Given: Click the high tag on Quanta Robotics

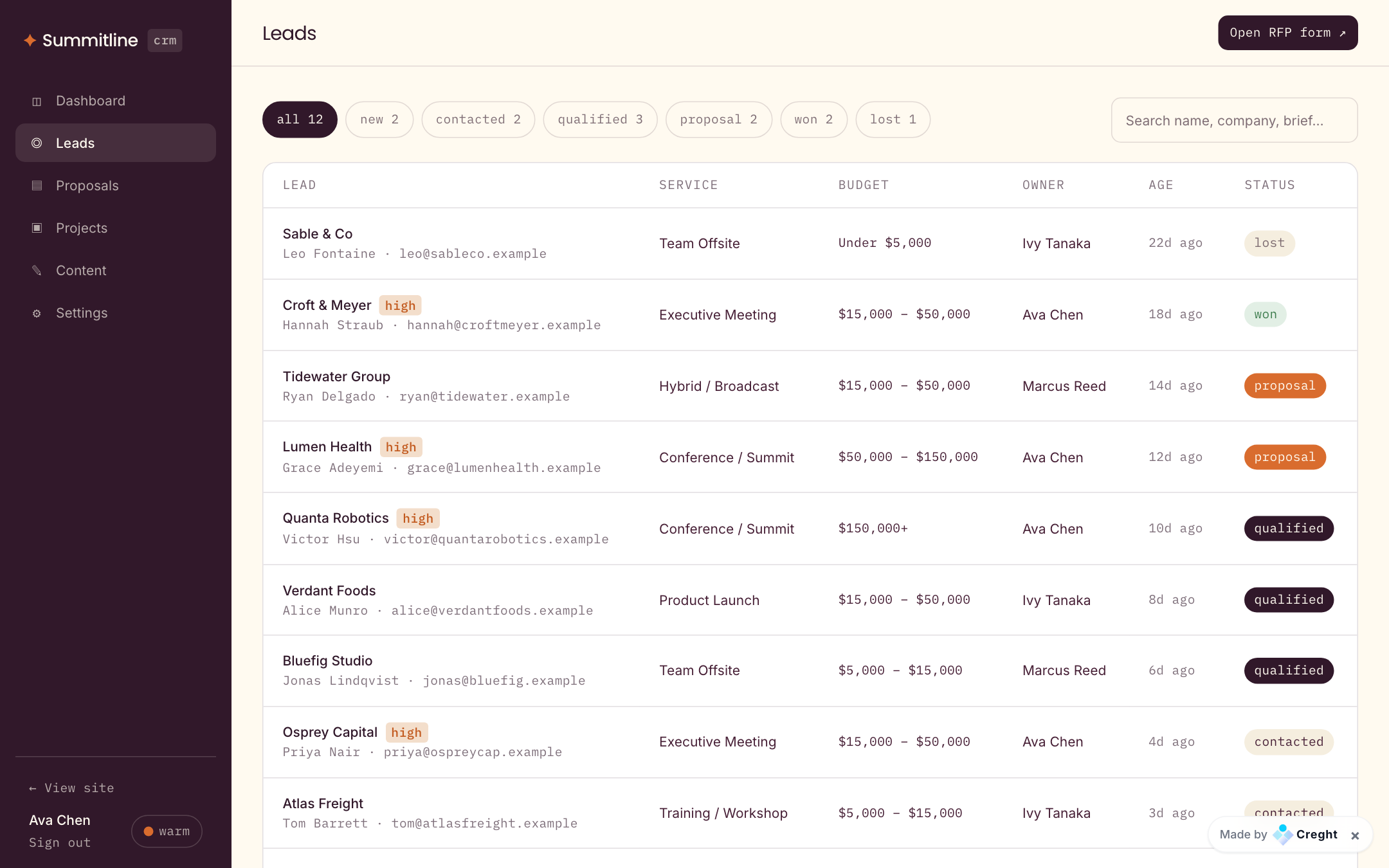Looking at the screenshot, I should click(x=418, y=518).
